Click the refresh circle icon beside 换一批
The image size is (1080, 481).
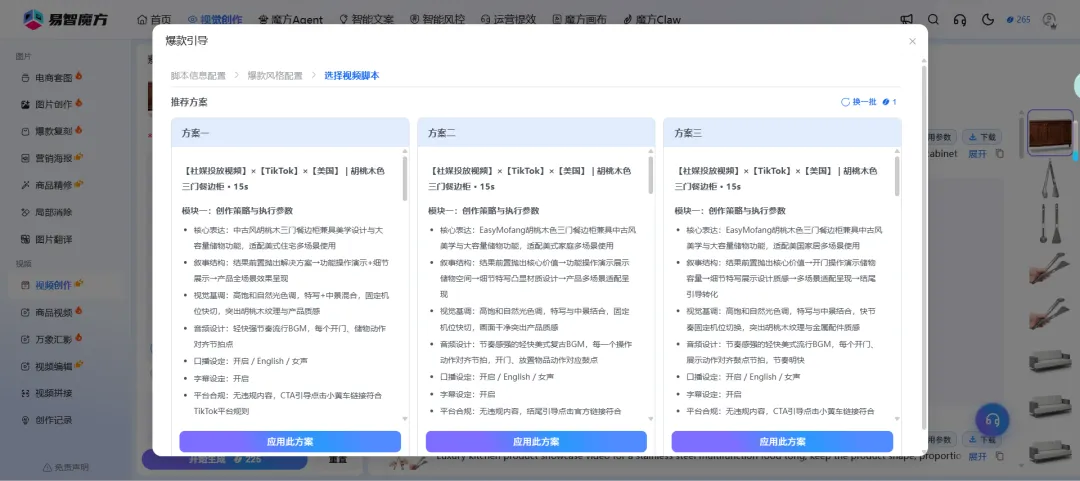point(845,102)
